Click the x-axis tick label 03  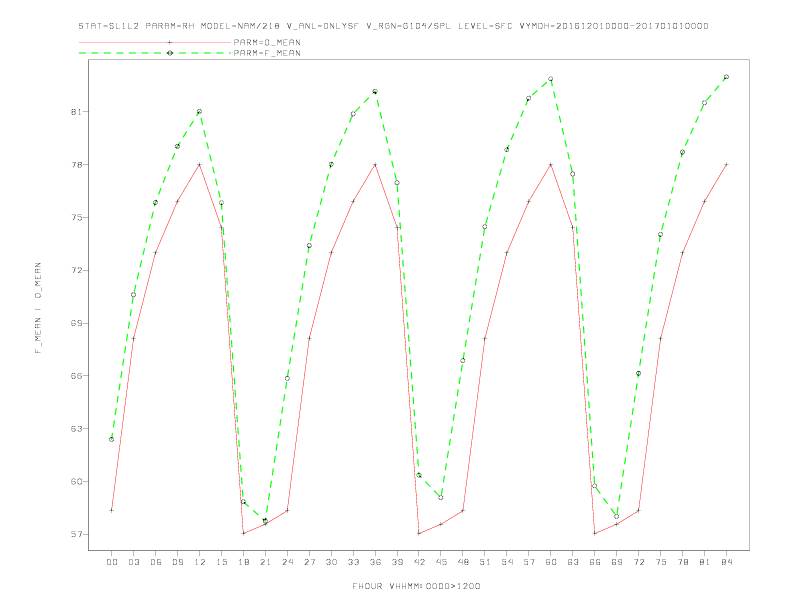tap(133, 562)
